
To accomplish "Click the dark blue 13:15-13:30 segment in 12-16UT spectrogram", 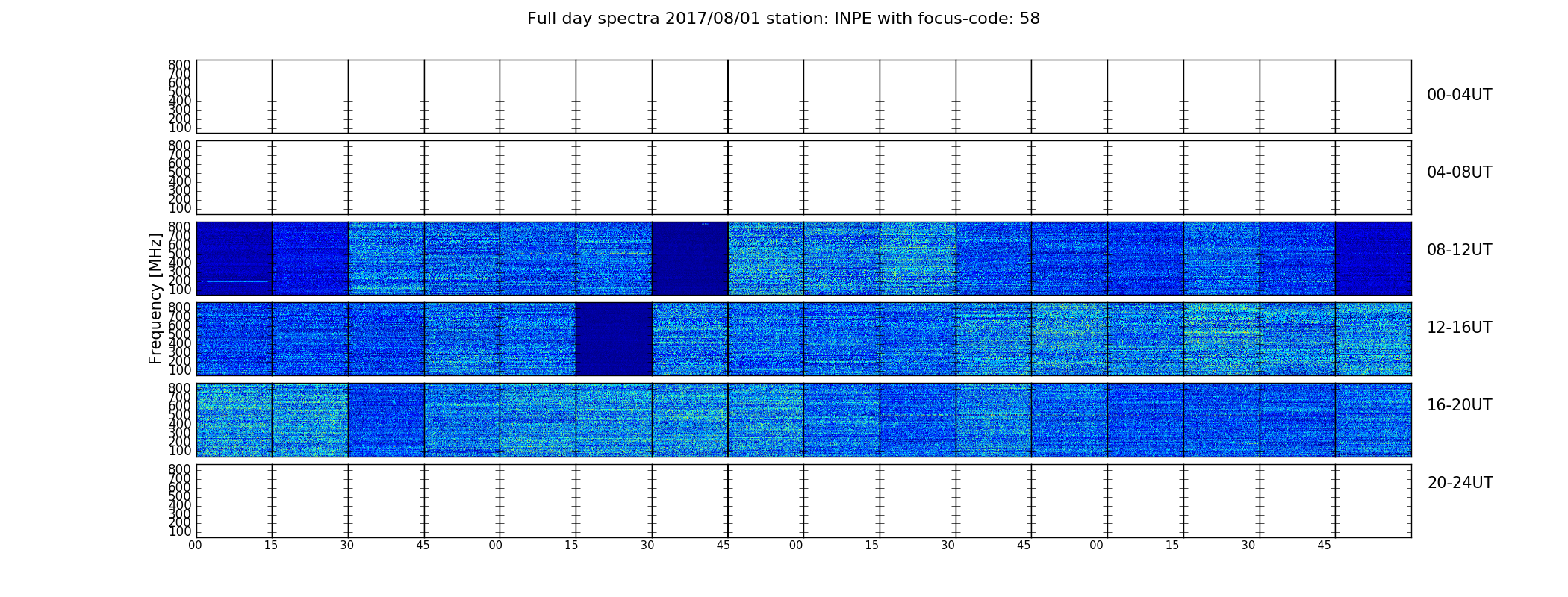I will pyautogui.click(x=614, y=339).
